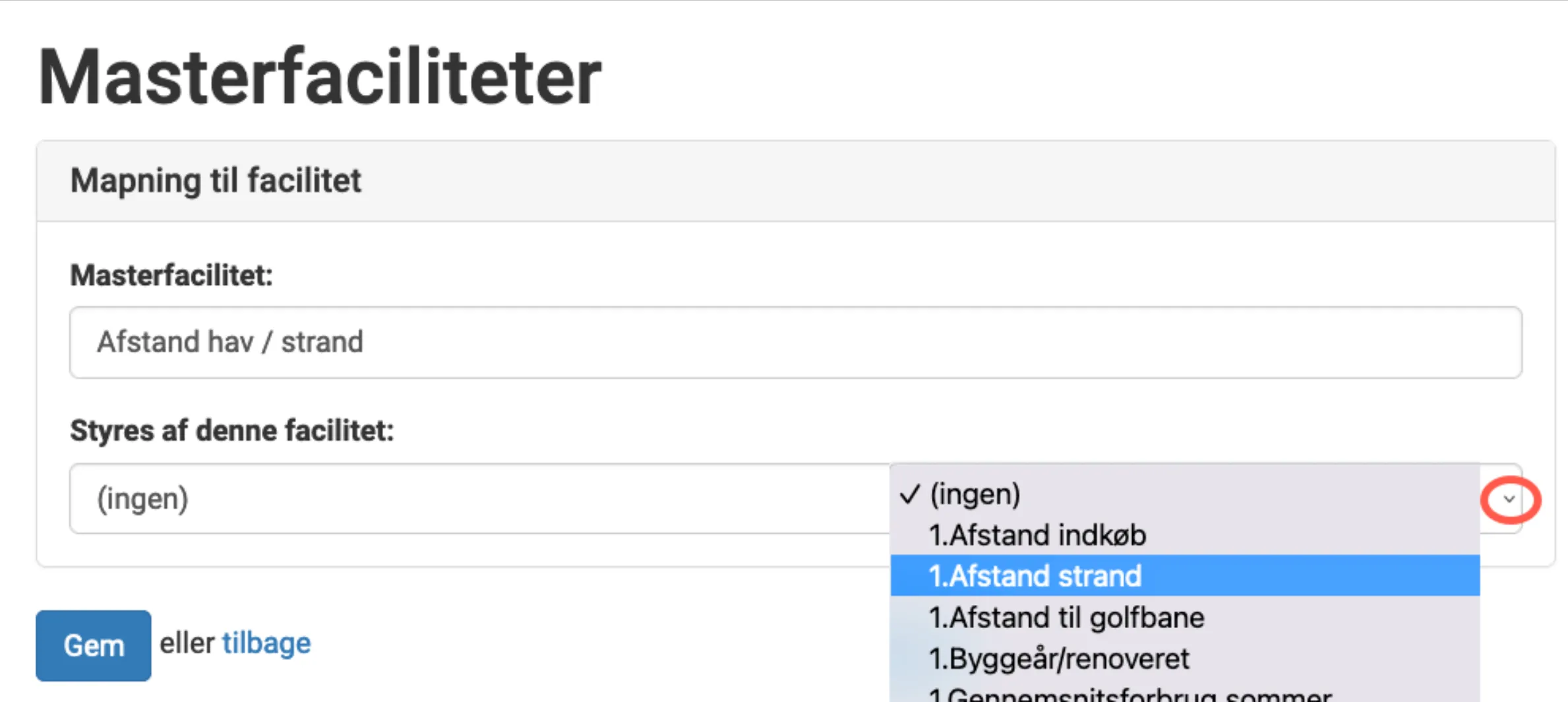Click the "Mapning til facilitet" panel header

click(216, 181)
